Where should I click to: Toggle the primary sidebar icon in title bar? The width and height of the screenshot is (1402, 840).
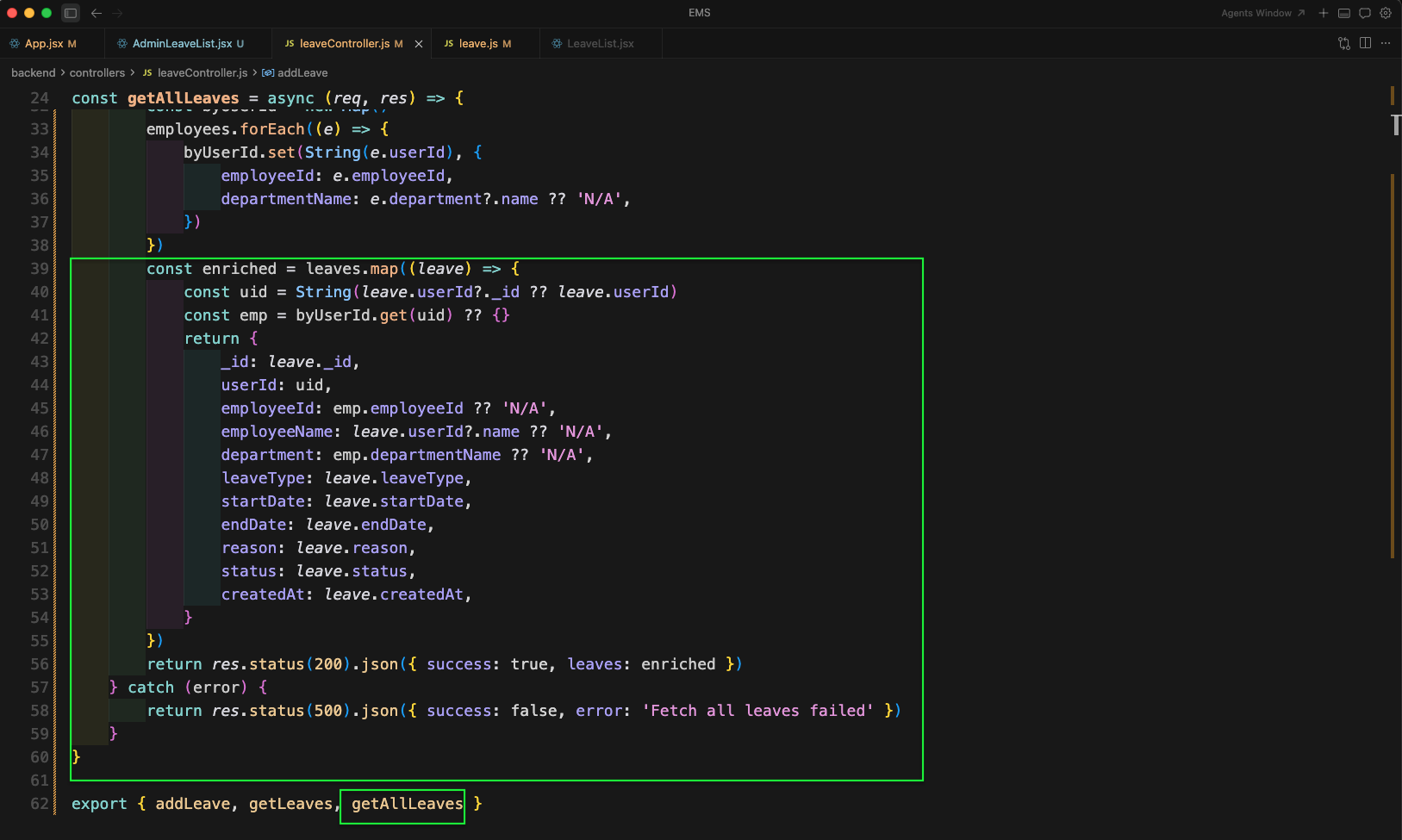(71, 13)
